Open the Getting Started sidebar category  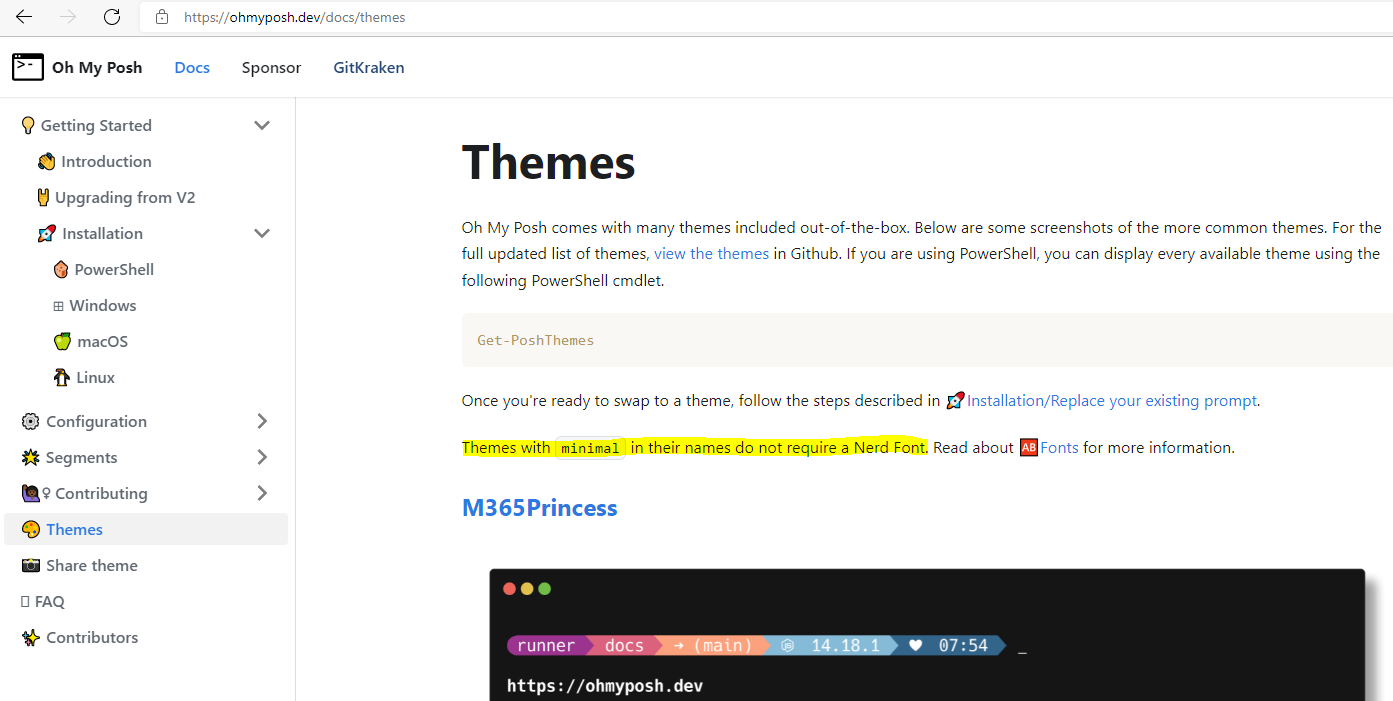[x=96, y=125]
